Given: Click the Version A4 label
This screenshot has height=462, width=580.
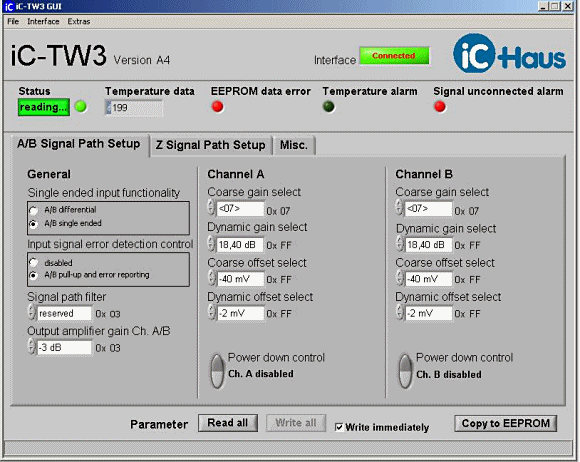Looking at the screenshot, I should (x=142, y=60).
